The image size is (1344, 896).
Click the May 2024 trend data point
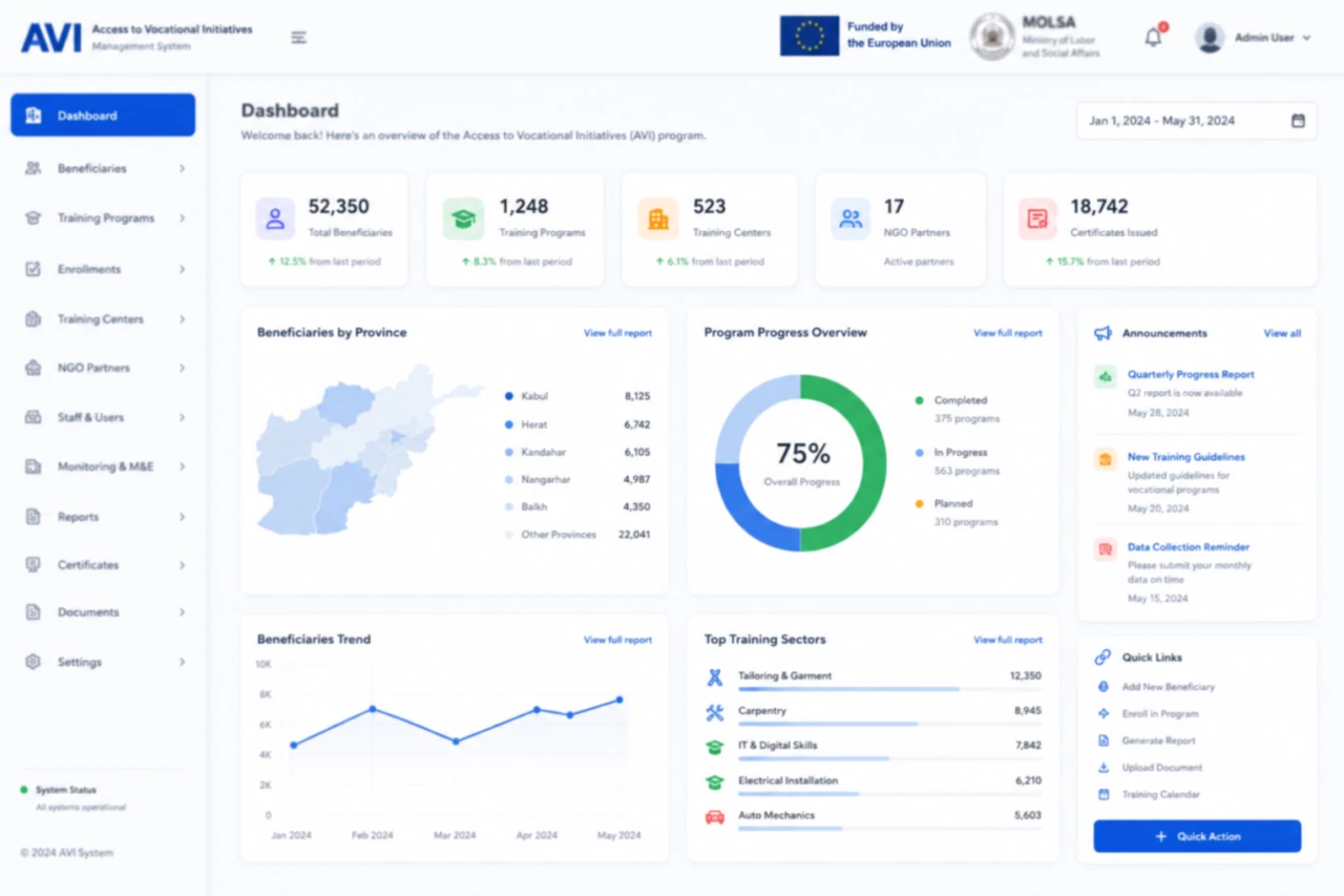tap(619, 700)
